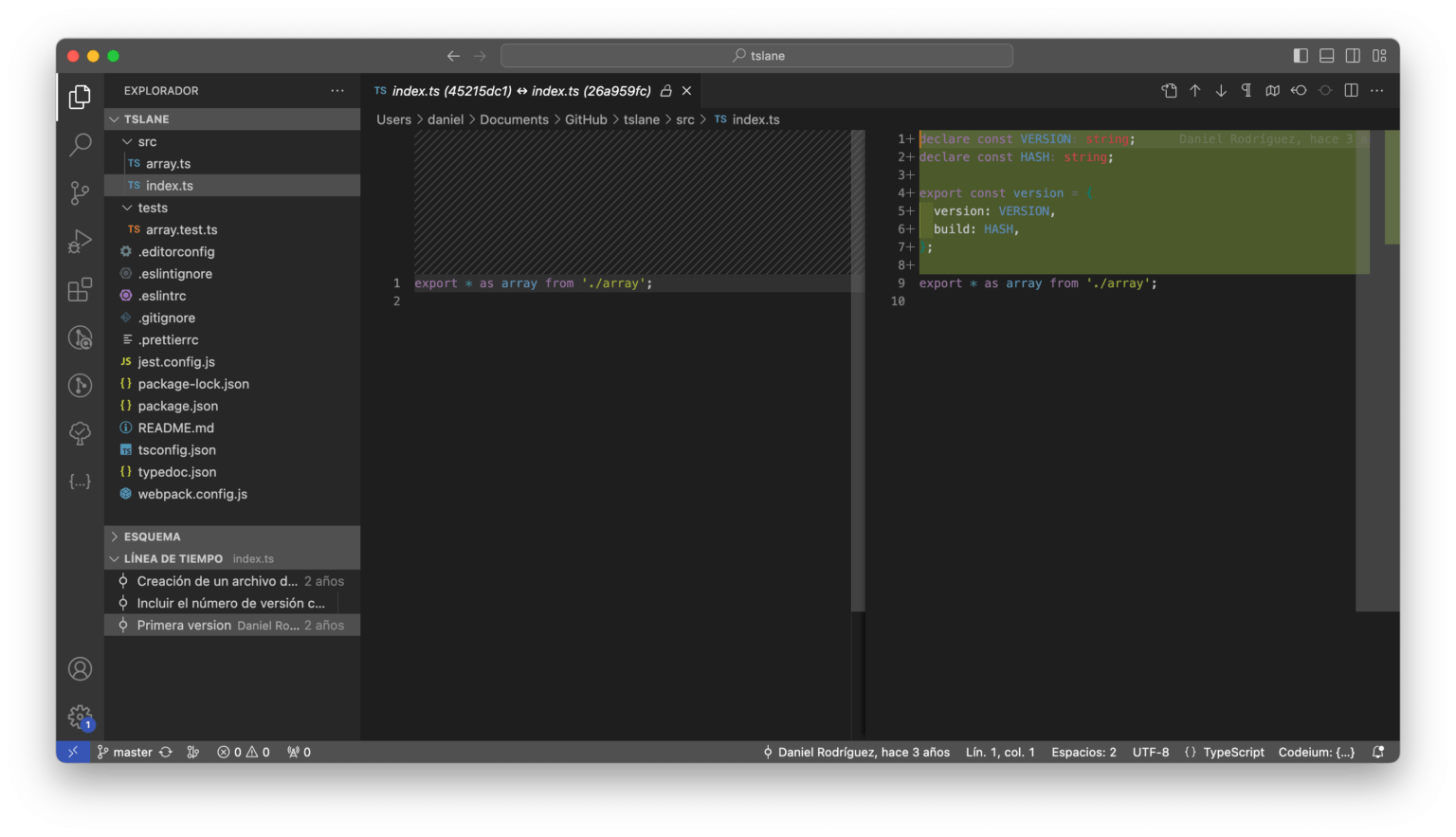
Task: Toggle whitespace display with the pilcrow icon
Action: tap(1247, 90)
